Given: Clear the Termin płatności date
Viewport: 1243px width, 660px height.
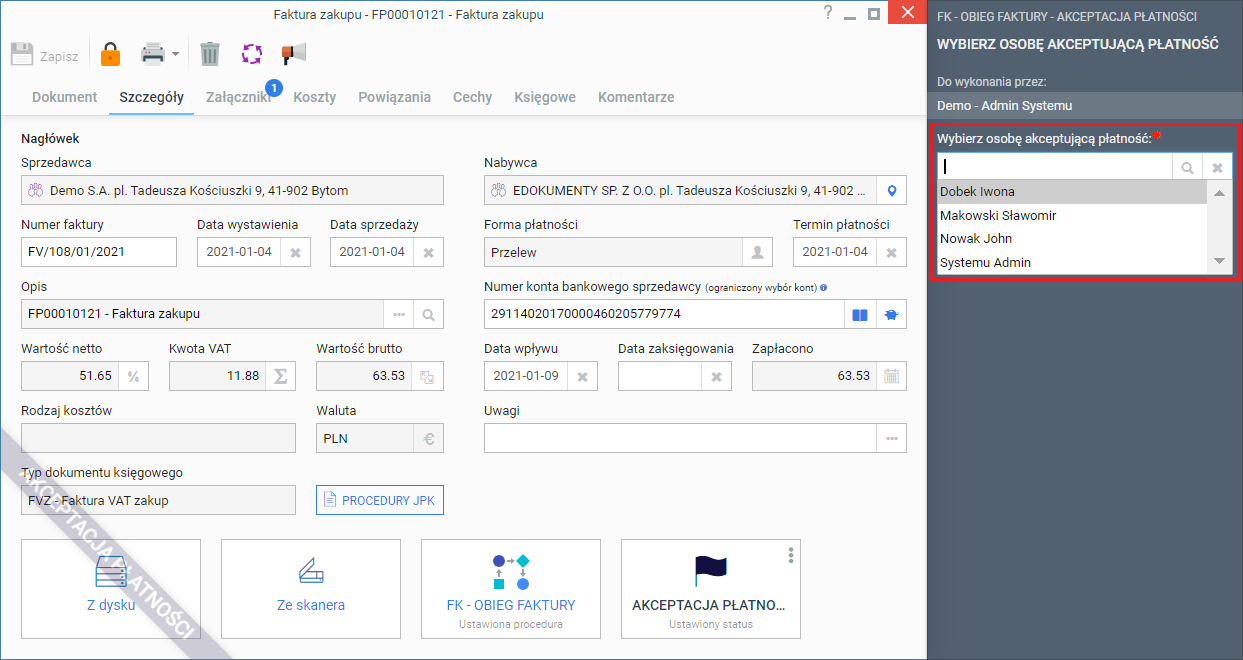Looking at the screenshot, I should click(x=892, y=252).
